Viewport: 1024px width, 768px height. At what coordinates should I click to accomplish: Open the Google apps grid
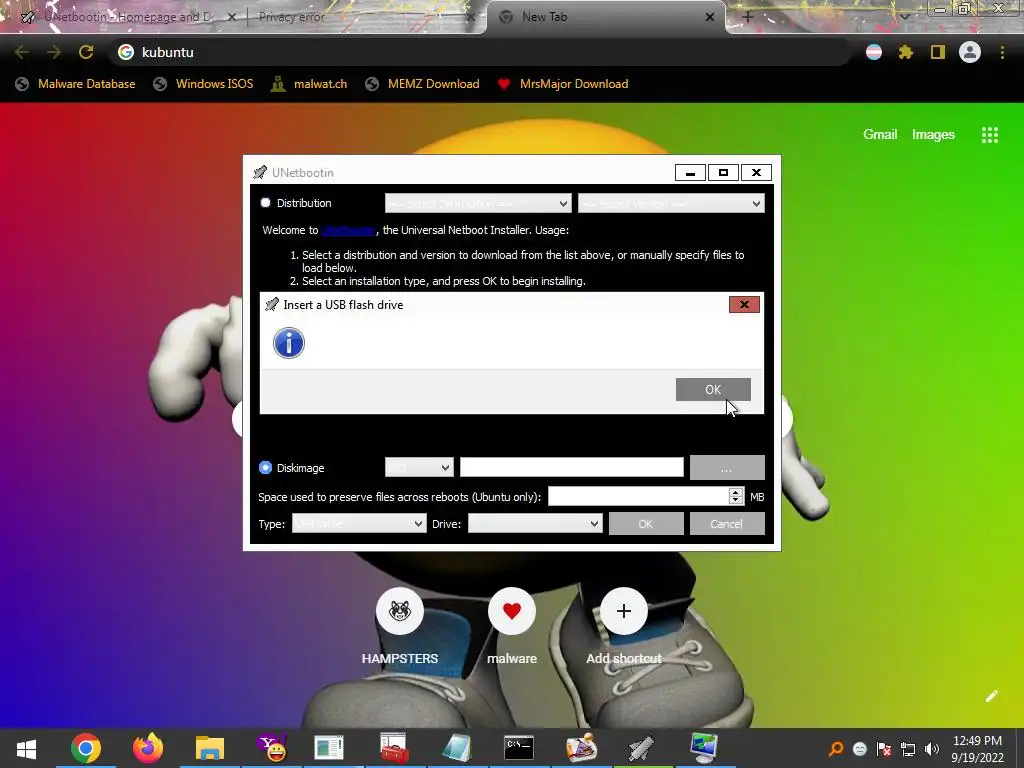(x=989, y=135)
